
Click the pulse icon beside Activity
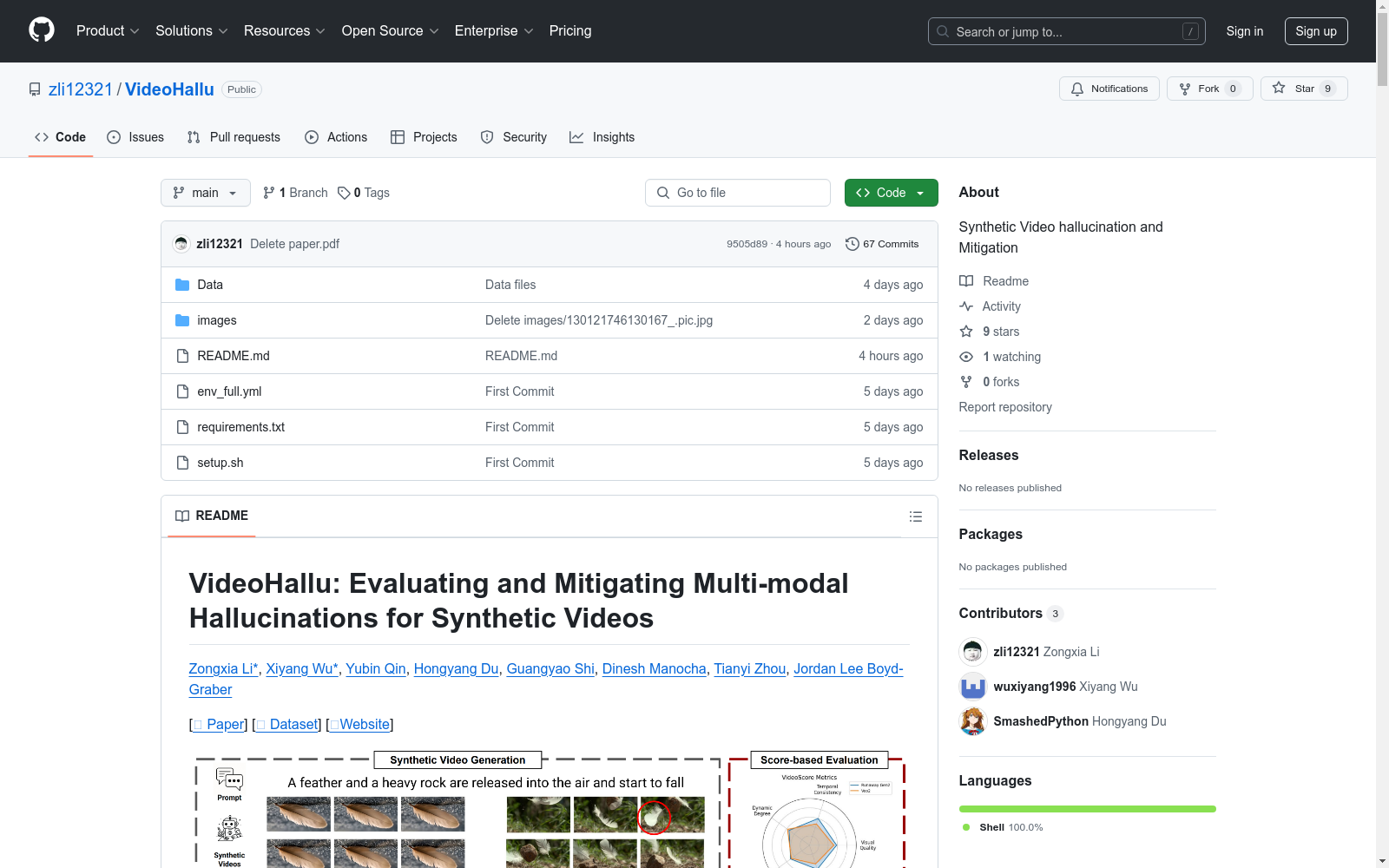tap(966, 306)
